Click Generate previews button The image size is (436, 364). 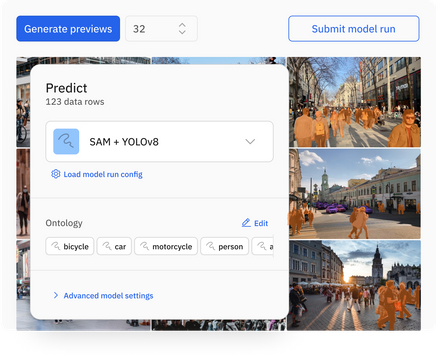pos(68,29)
